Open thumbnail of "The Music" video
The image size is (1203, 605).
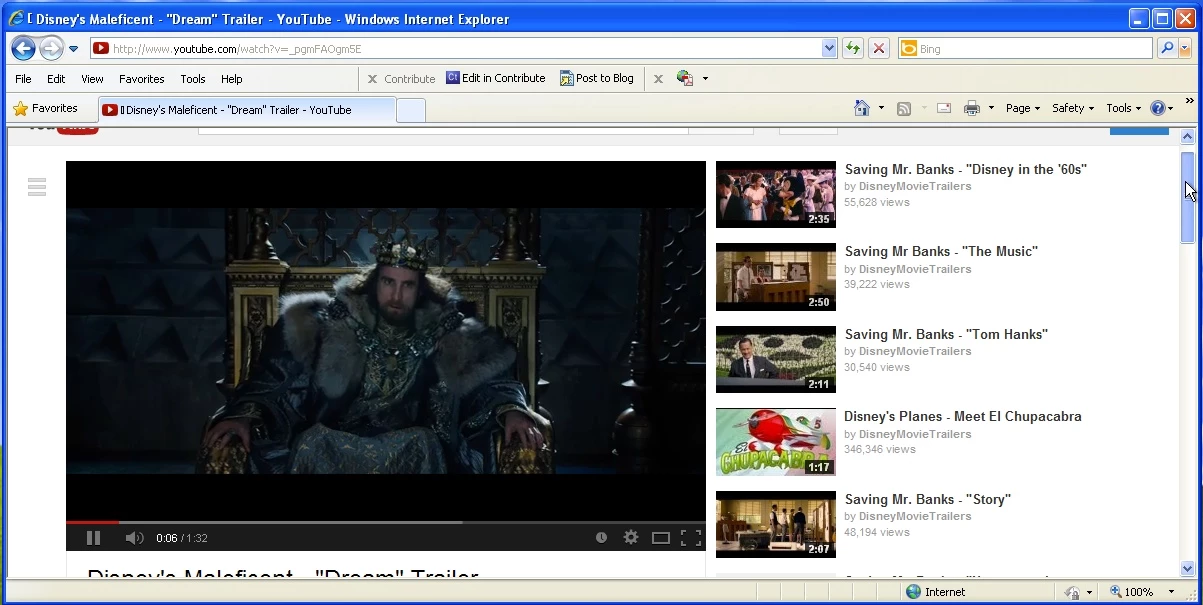[776, 277]
